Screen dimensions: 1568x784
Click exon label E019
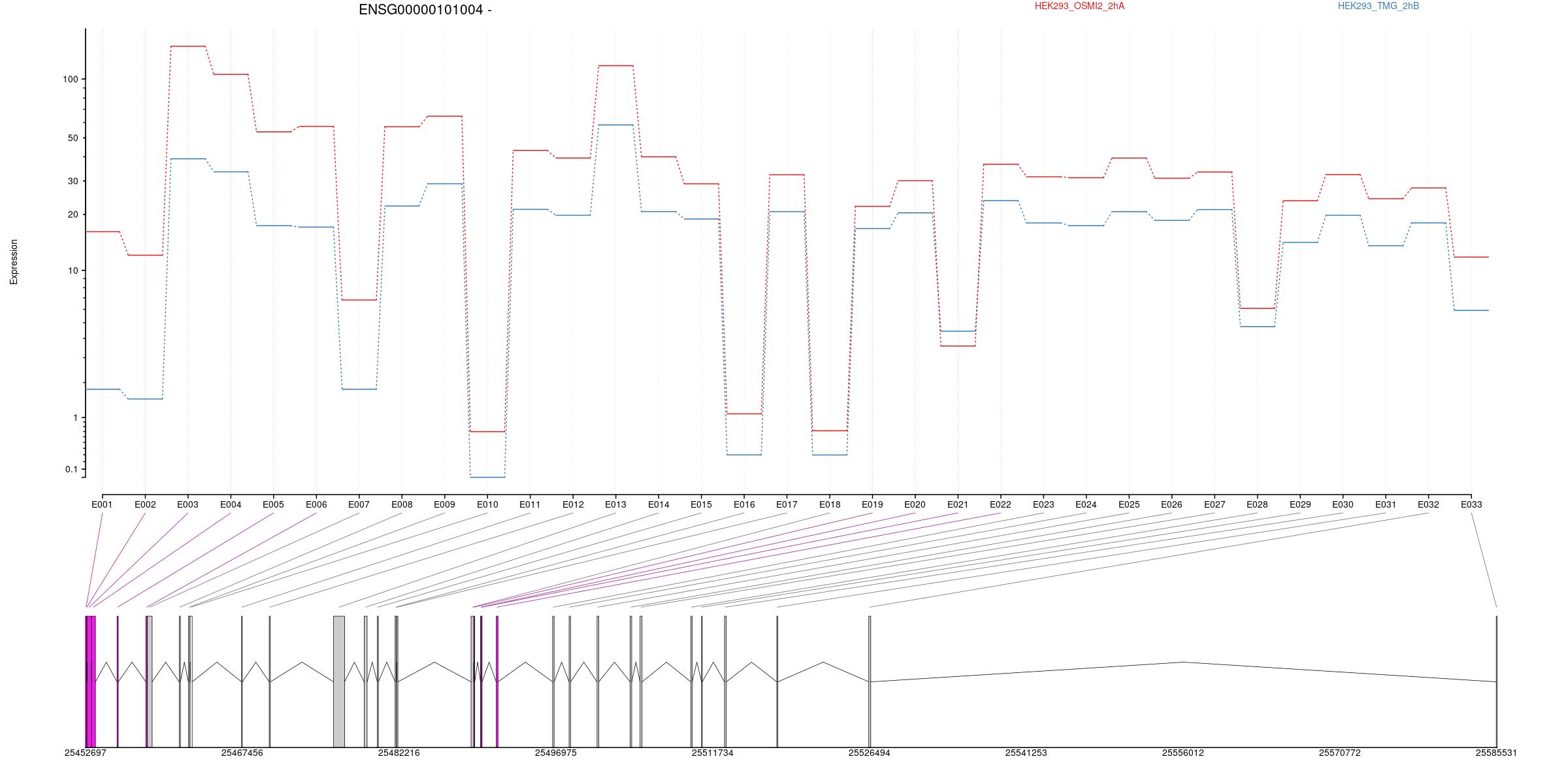[872, 504]
